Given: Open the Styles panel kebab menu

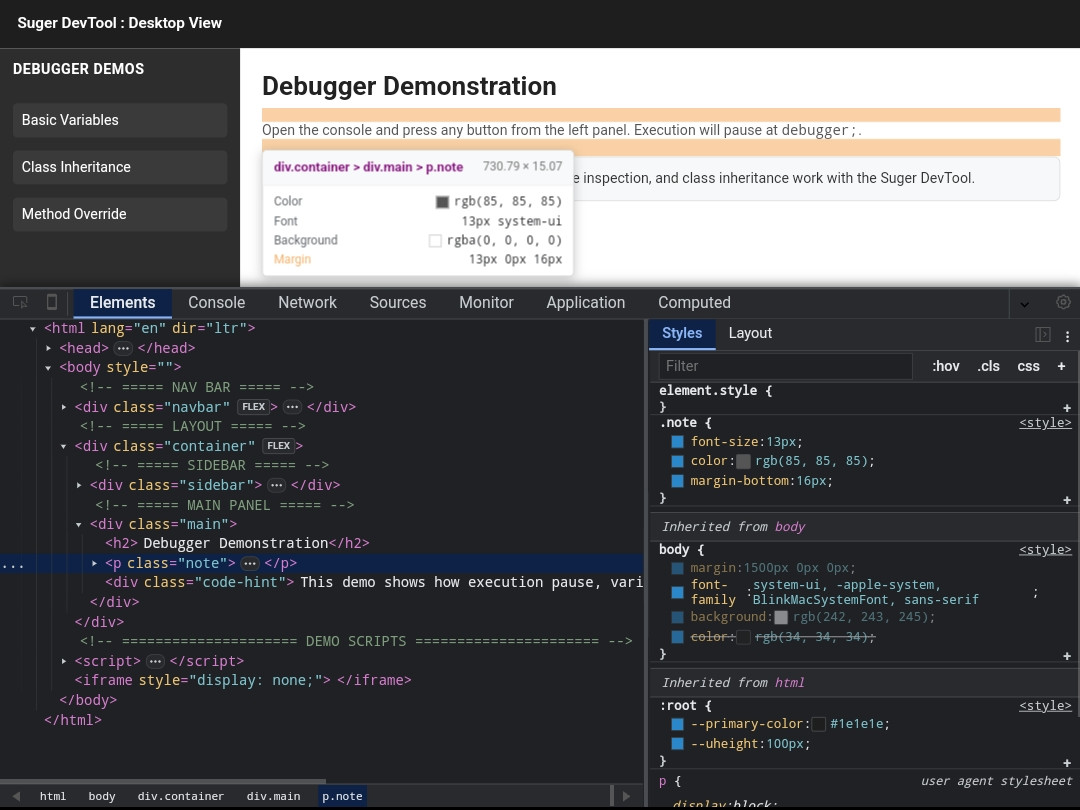Looking at the screenshot, I should (x=1068, y=336).
